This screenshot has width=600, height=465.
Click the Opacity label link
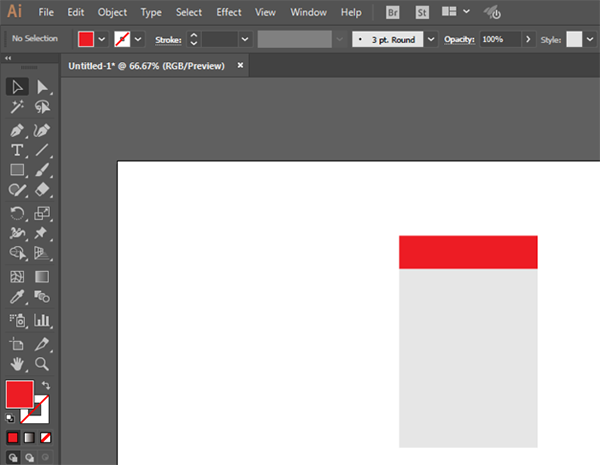(x=459, y=39)
